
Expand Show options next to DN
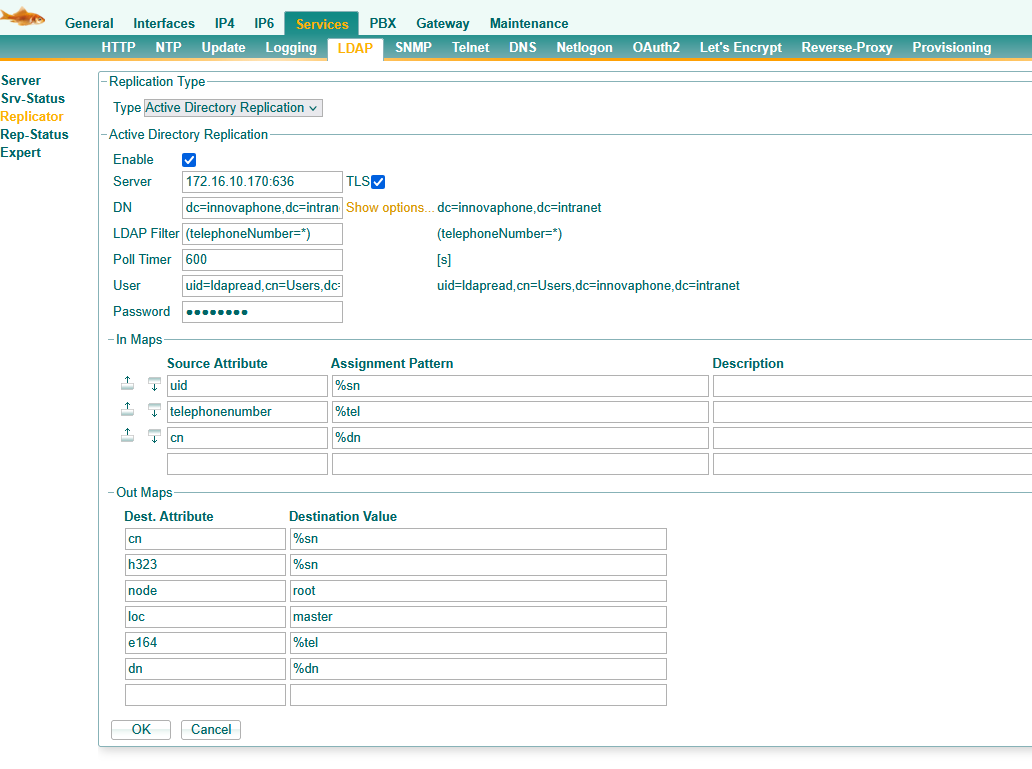point(390,208)
